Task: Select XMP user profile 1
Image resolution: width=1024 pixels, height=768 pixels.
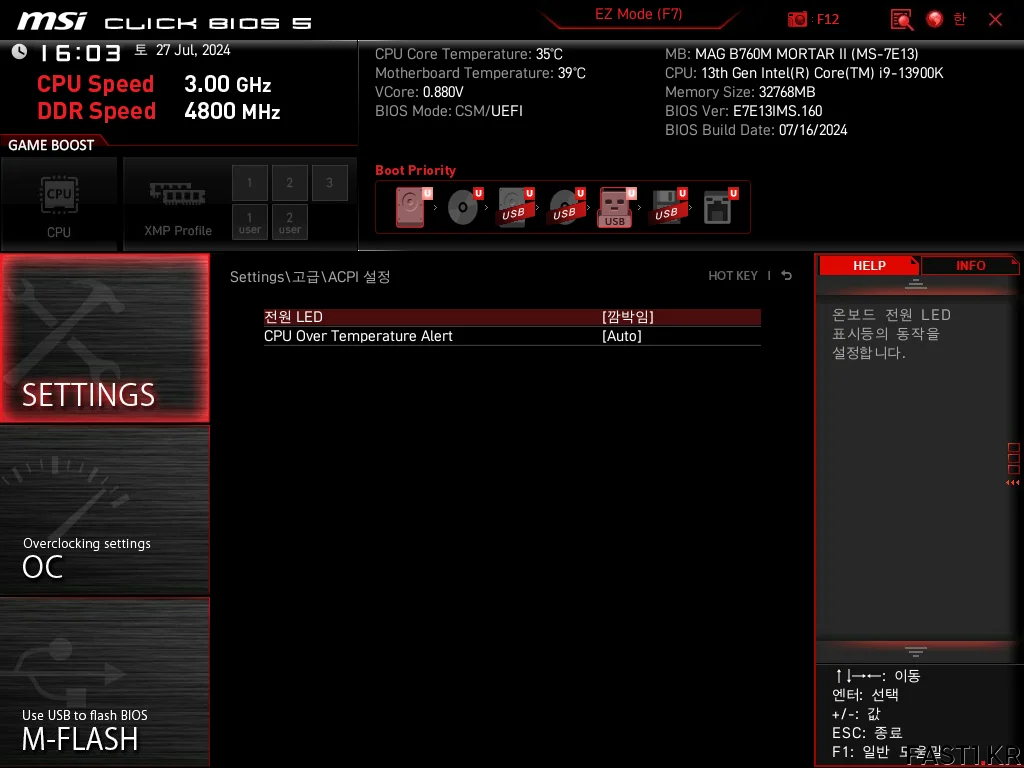Action: tap(249, 222)
